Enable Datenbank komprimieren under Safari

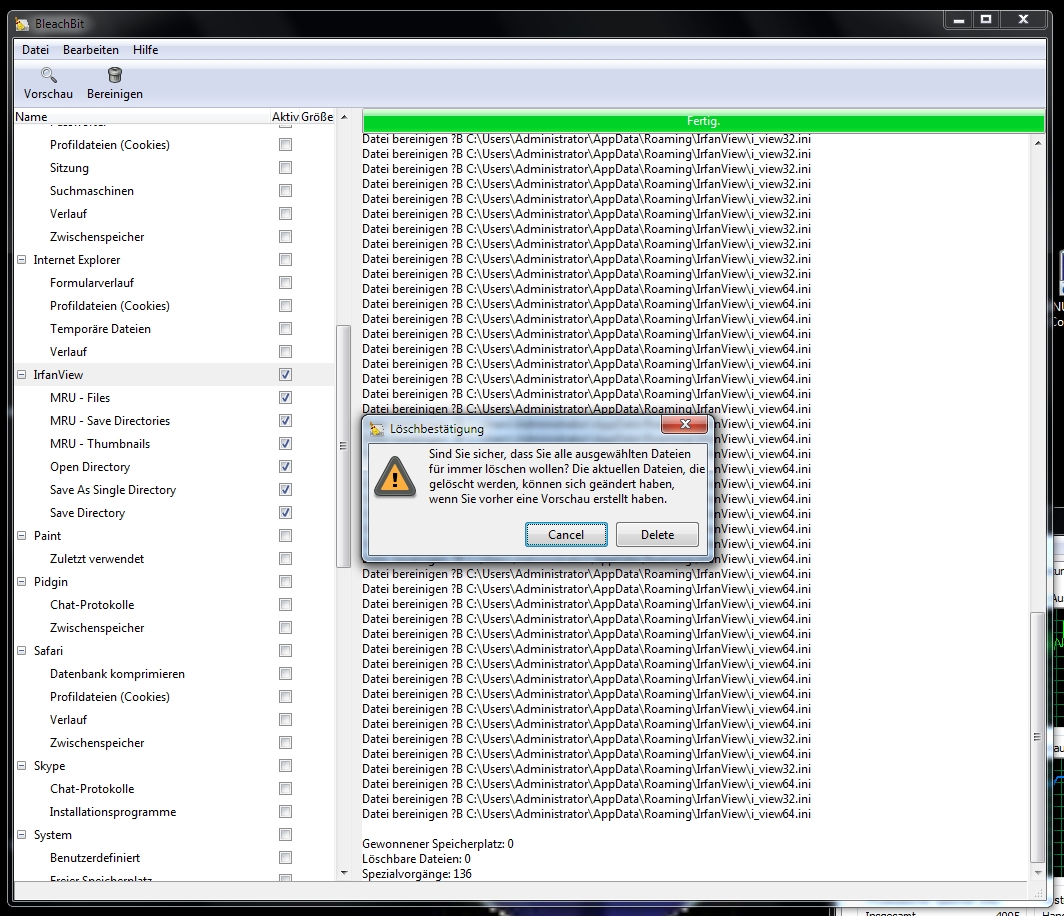point(285,673)
